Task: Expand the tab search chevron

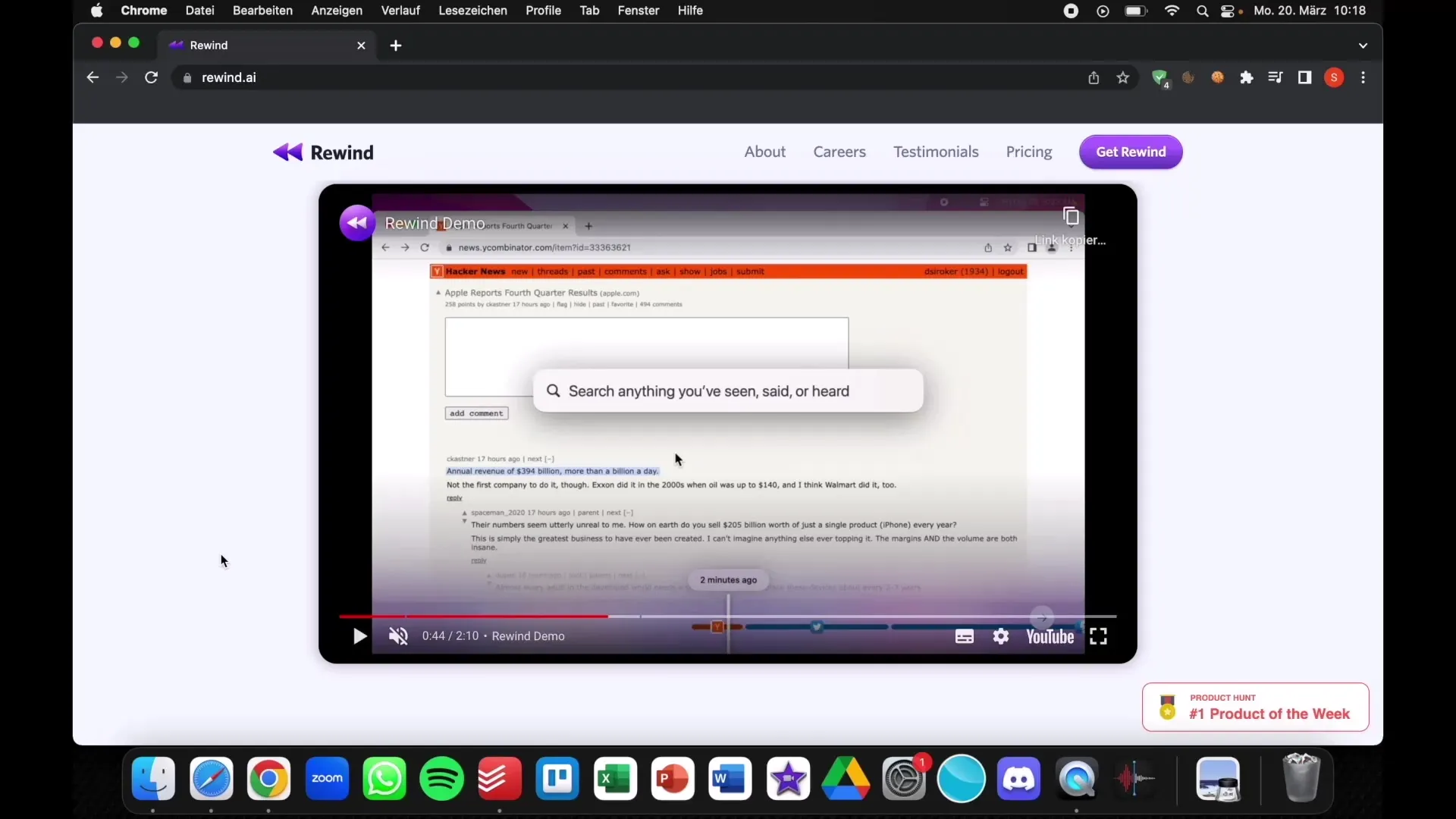Action: coord(1363,45)
